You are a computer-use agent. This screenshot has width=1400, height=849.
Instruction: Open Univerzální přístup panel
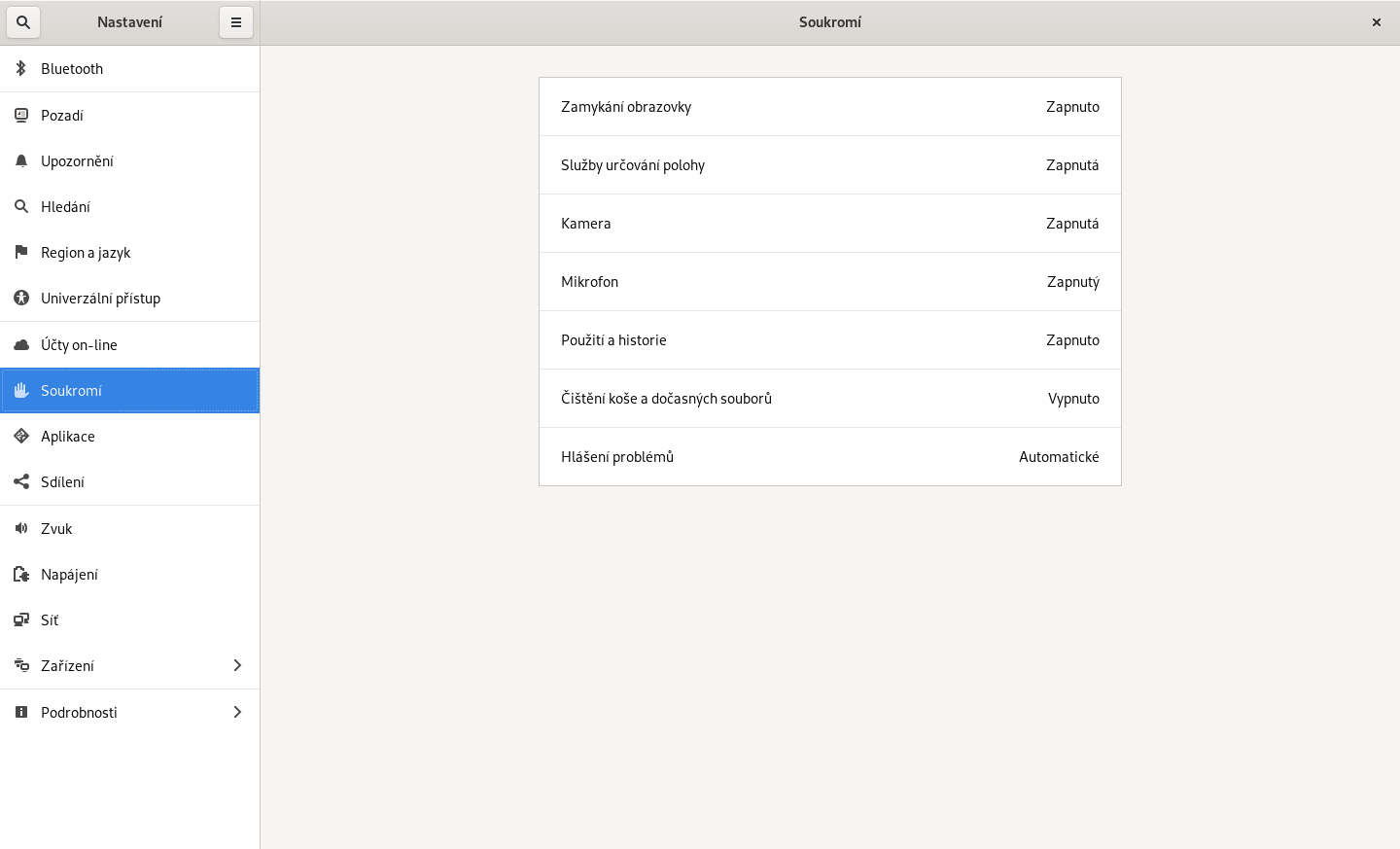click(130, 298)
